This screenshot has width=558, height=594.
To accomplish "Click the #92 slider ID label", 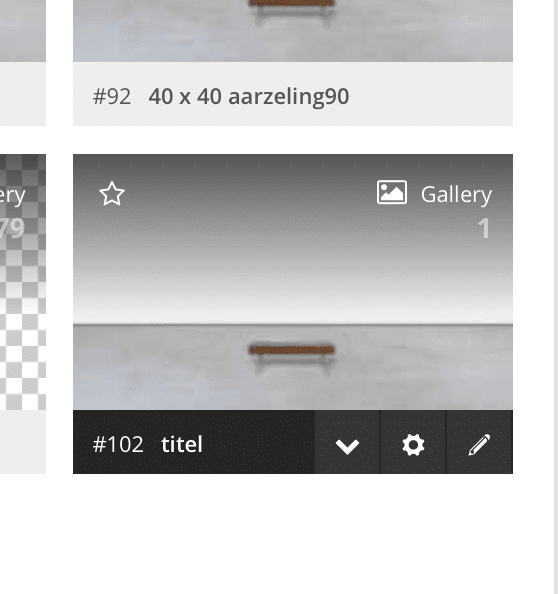I will (112, 96).
